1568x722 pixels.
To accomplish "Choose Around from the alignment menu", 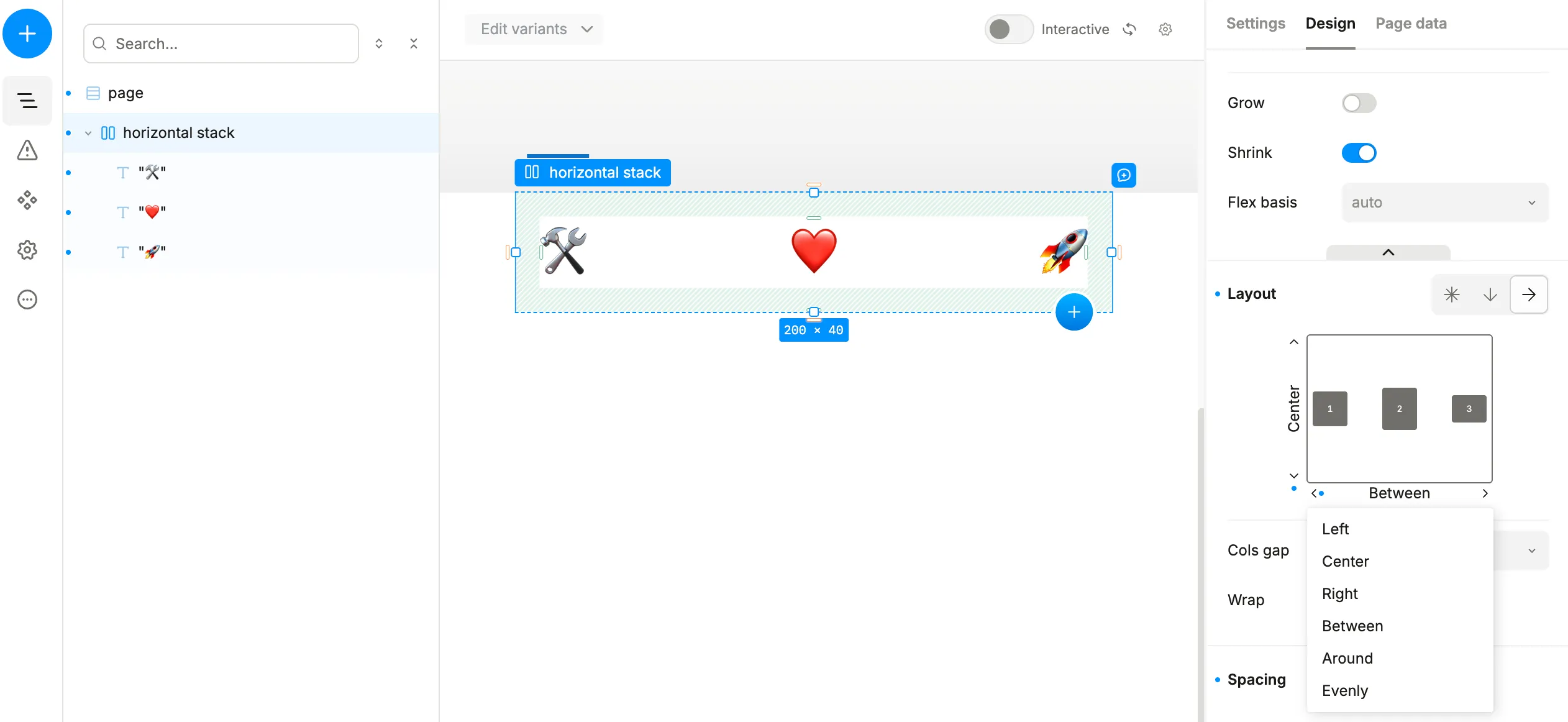I will [1347, 658].
